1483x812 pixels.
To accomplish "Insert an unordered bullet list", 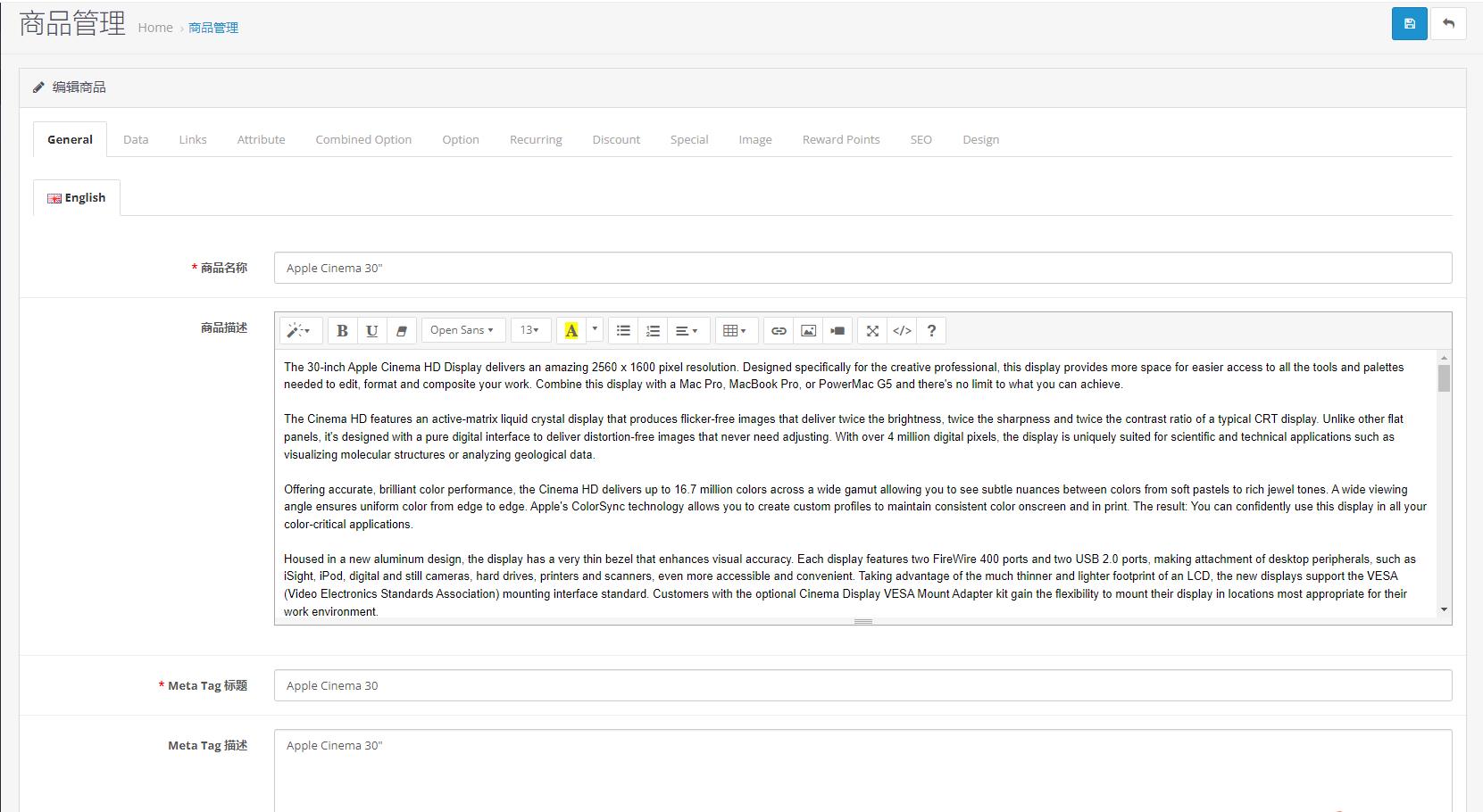I will click(x=623, y=331).
